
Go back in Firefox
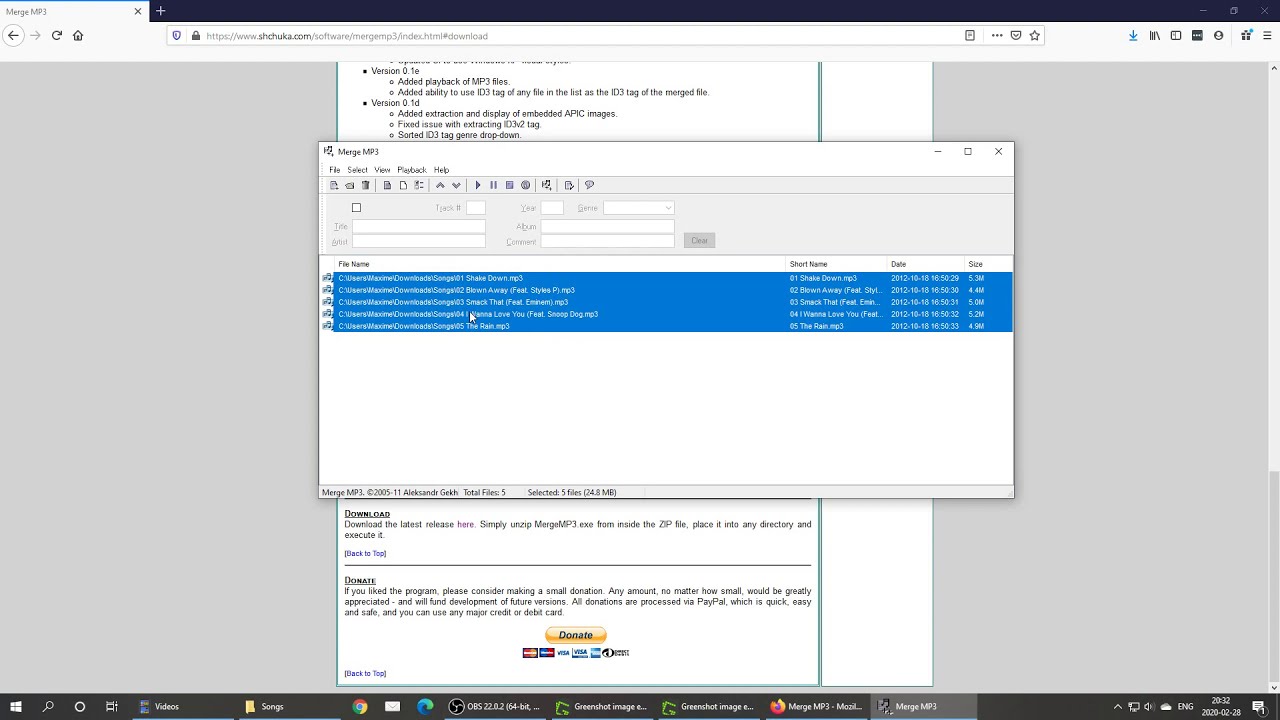pyautogui.click(x=13, y=35)
